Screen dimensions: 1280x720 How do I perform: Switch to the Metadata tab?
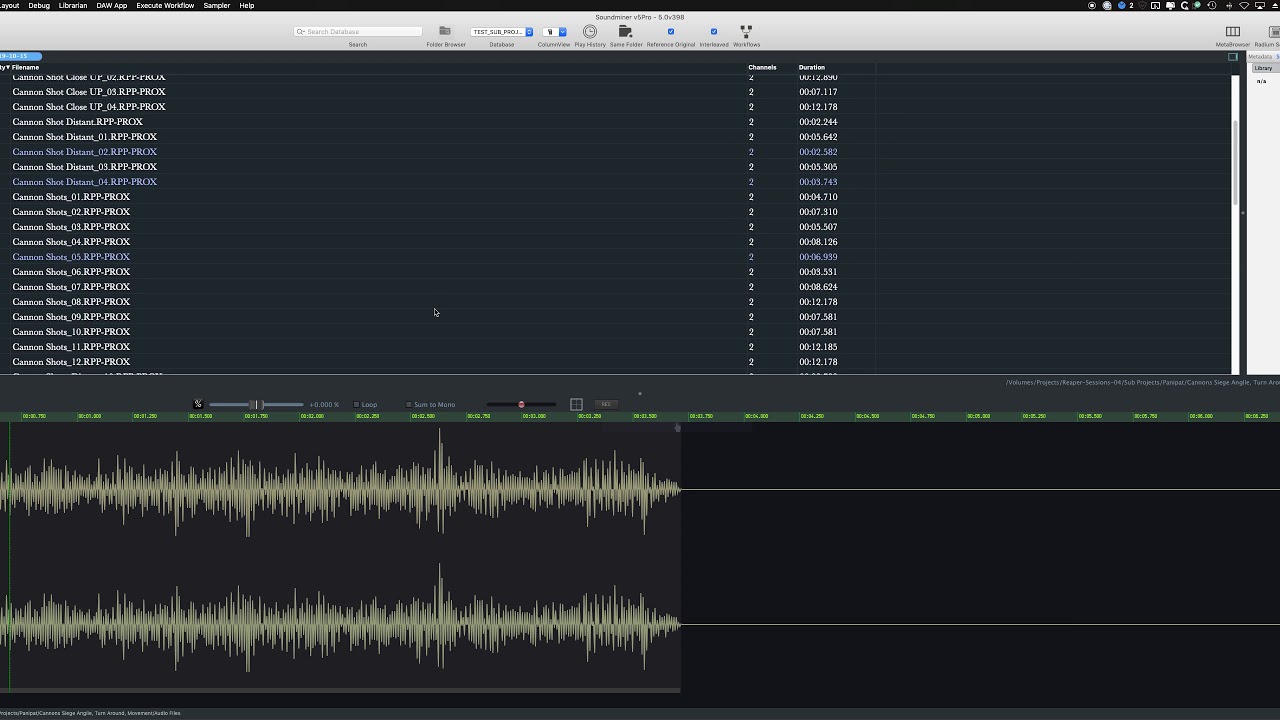coord(1260,56)
